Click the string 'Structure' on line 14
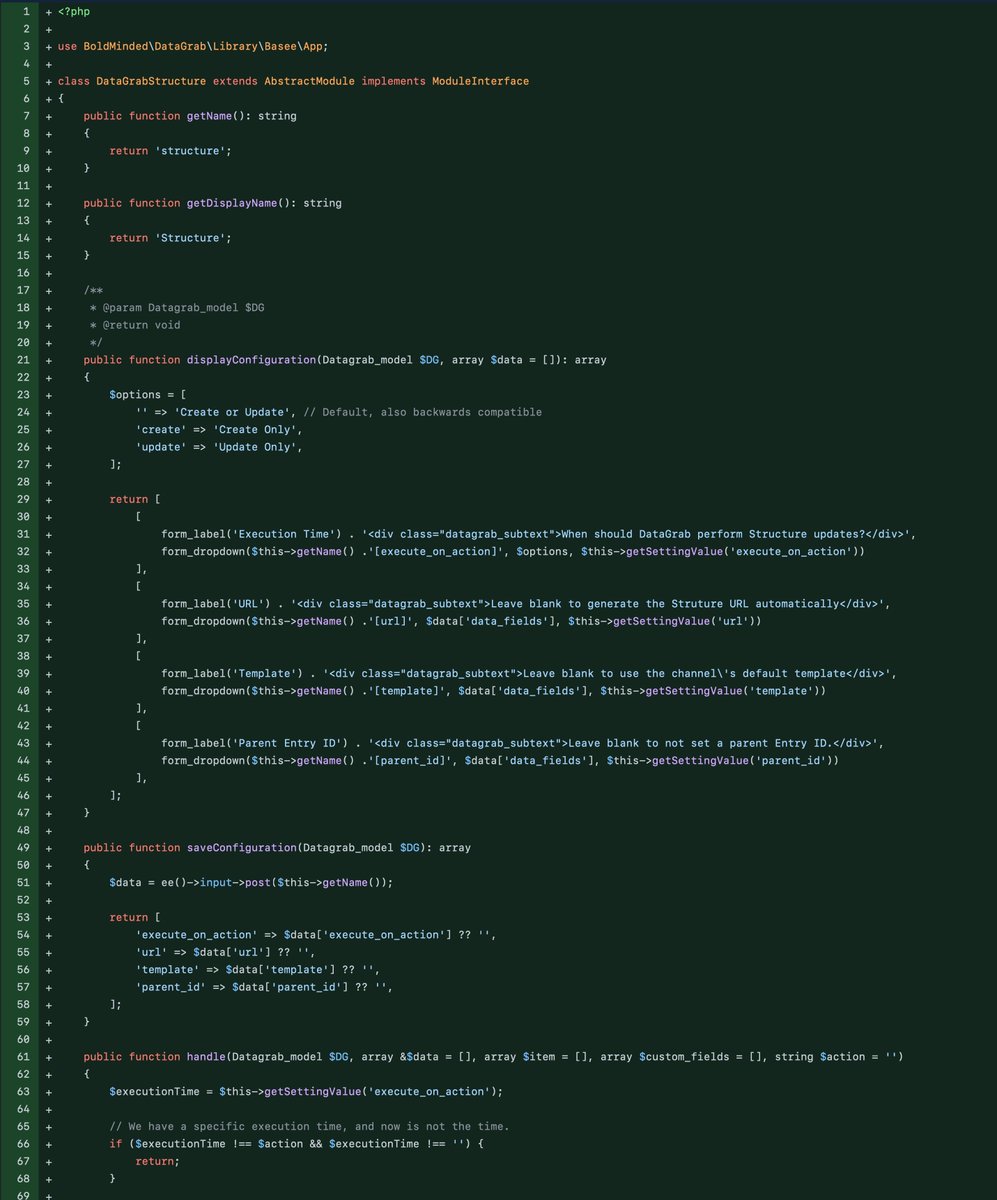This screenshot has width=997, height=1200. click(x=190, y=238)
